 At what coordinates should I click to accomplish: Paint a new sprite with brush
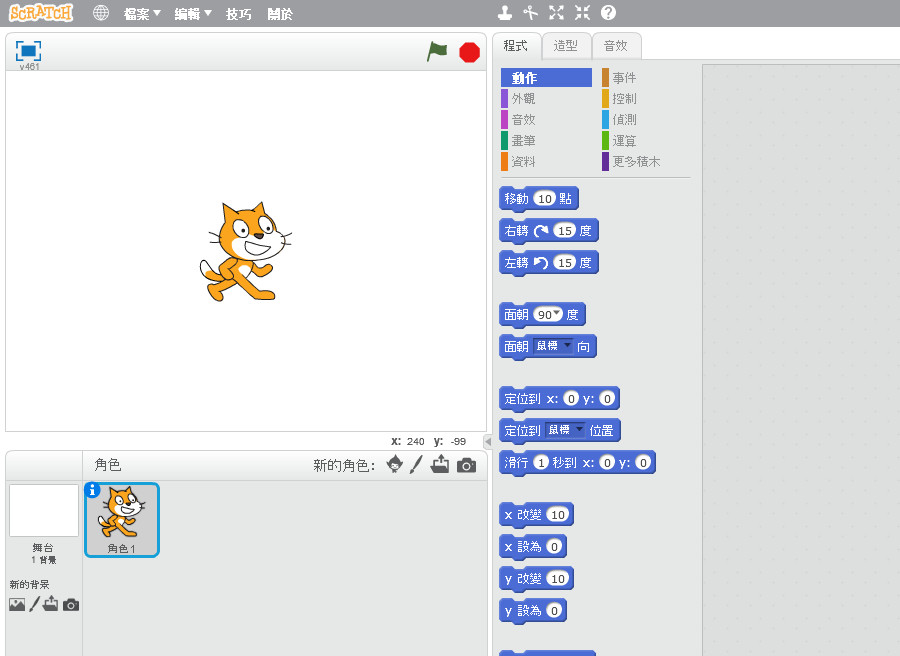[416, 464]
